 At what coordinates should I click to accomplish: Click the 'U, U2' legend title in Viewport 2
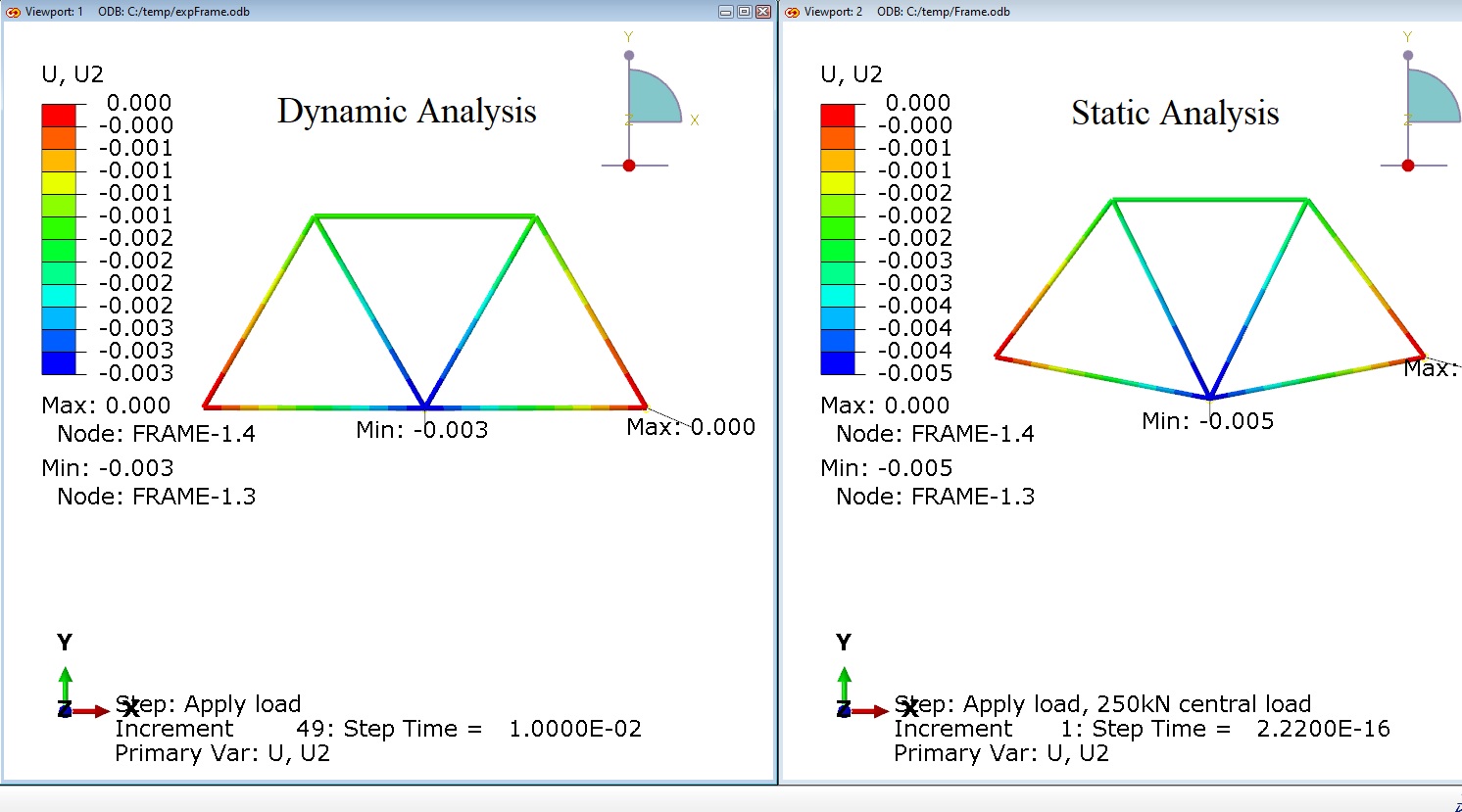[x=852, y=74]
